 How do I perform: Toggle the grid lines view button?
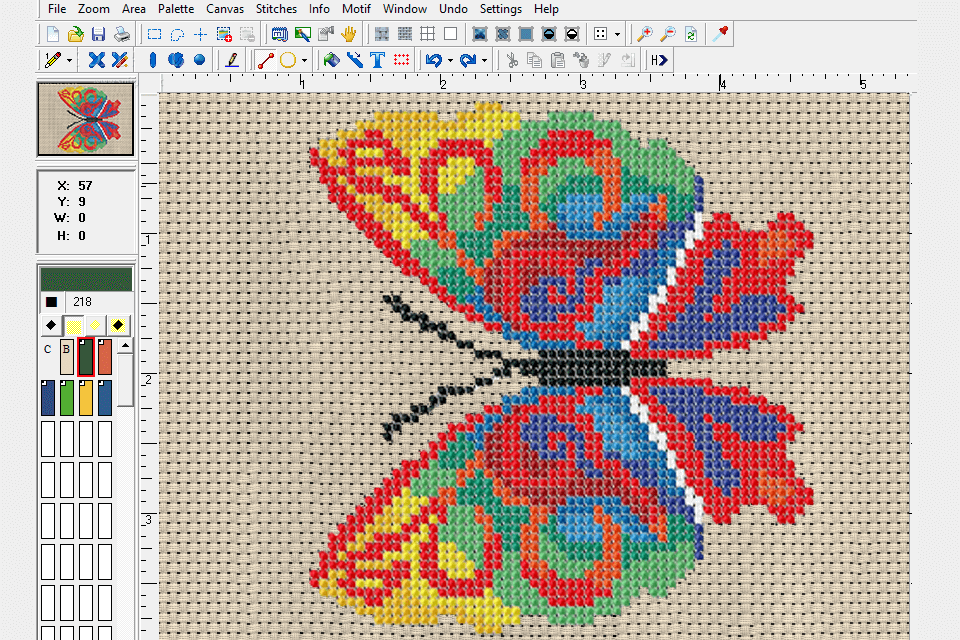point(427,34)
